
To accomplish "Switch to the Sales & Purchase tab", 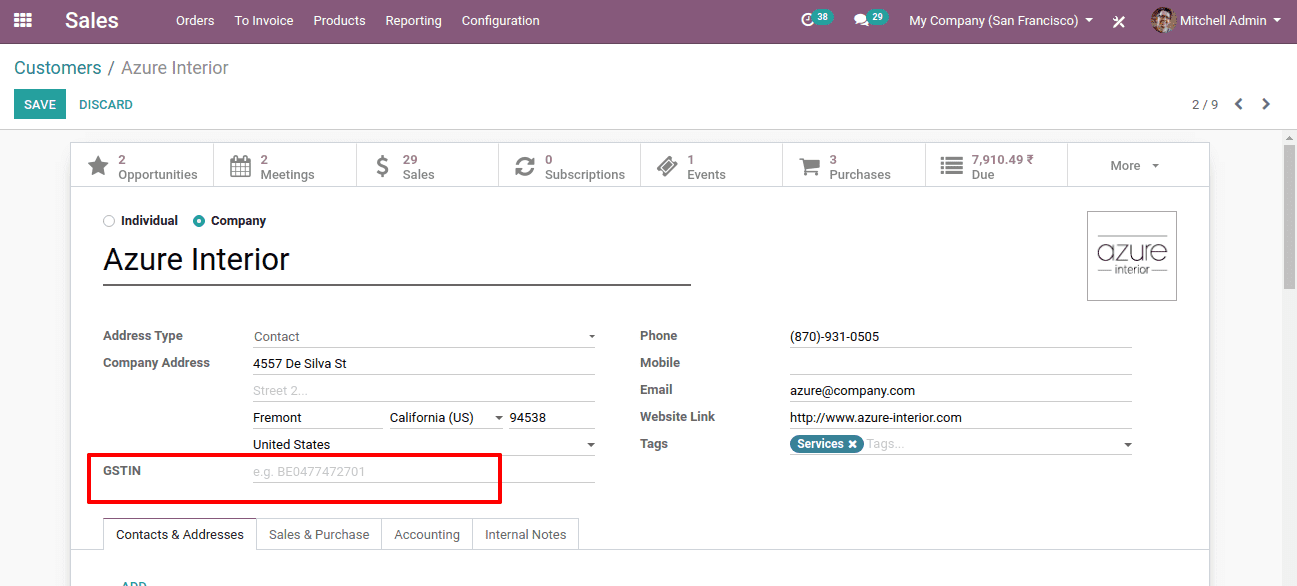I will pos(319,534).
